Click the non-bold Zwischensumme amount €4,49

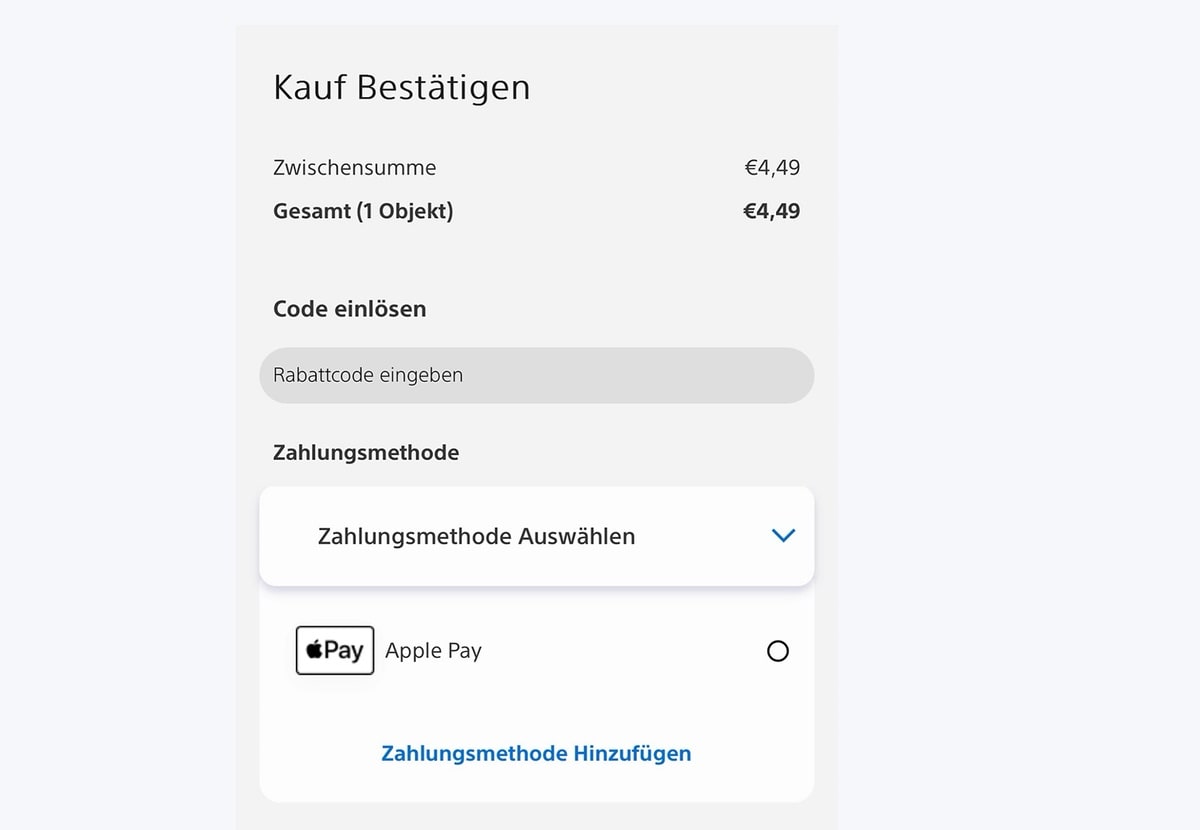(x=772, y=168)
